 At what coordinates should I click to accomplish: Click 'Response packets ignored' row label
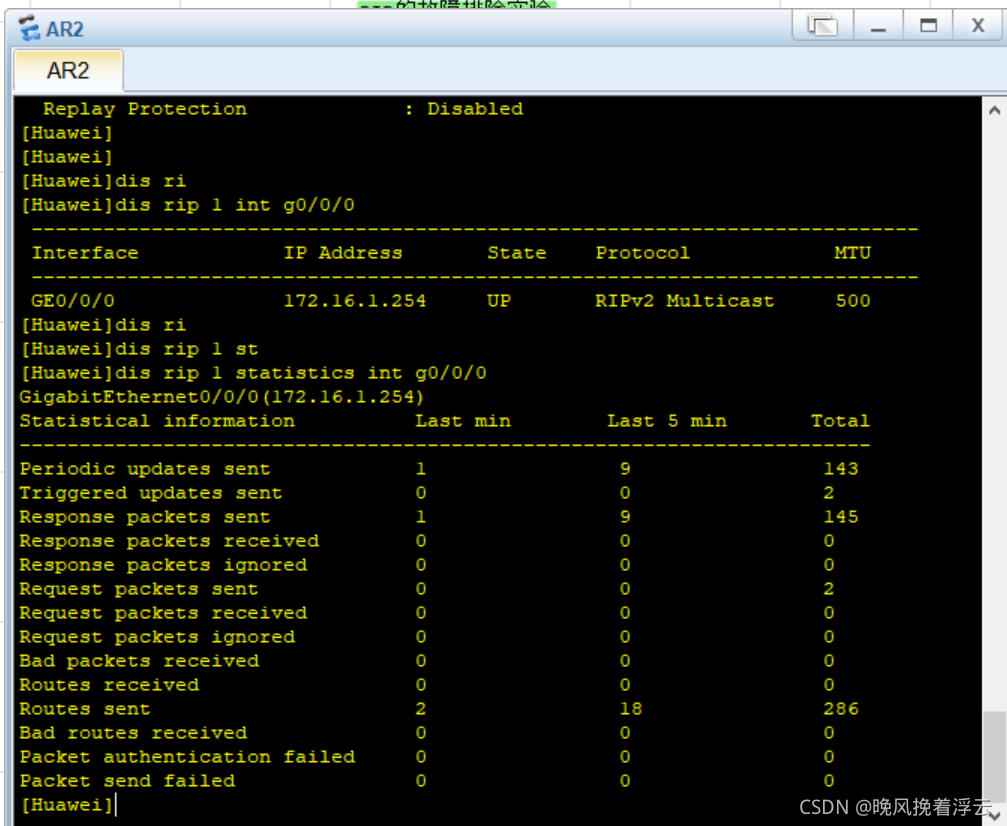coord(163,565)
